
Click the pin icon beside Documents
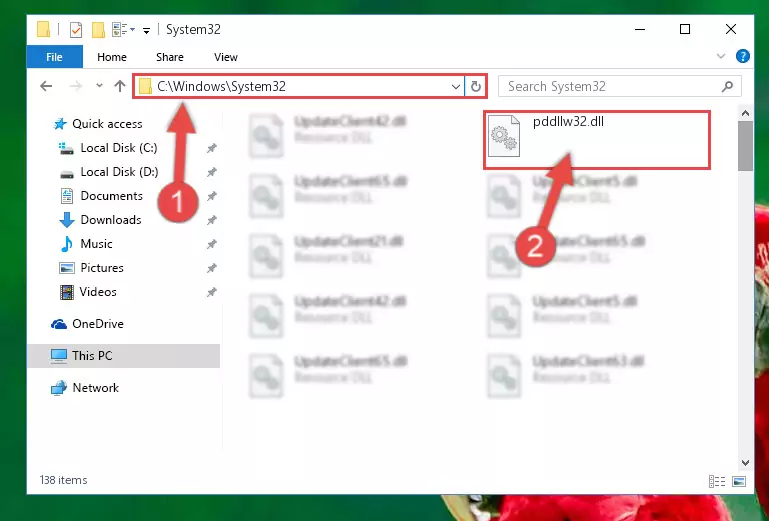(x=211, y=196)
